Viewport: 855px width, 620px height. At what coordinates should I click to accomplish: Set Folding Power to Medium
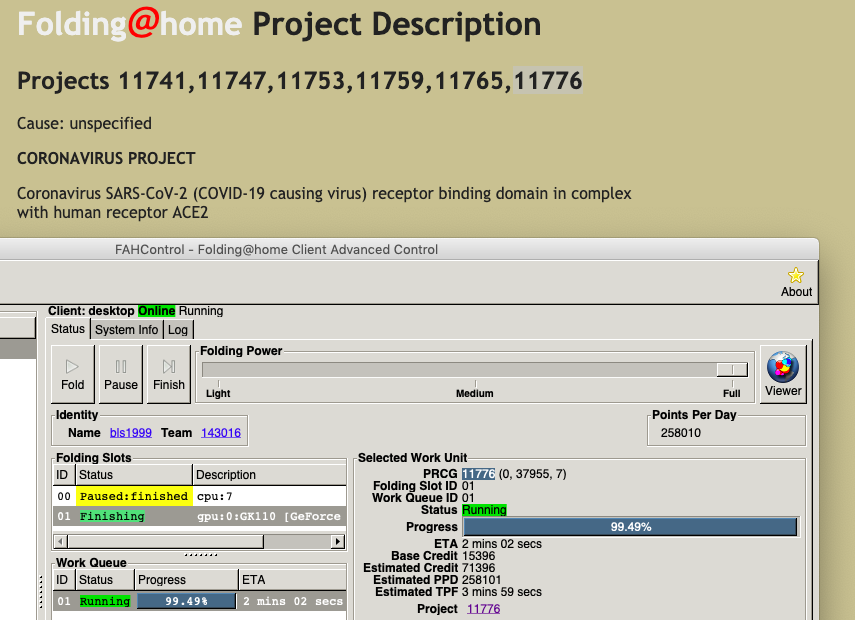(x=474, y=393)
